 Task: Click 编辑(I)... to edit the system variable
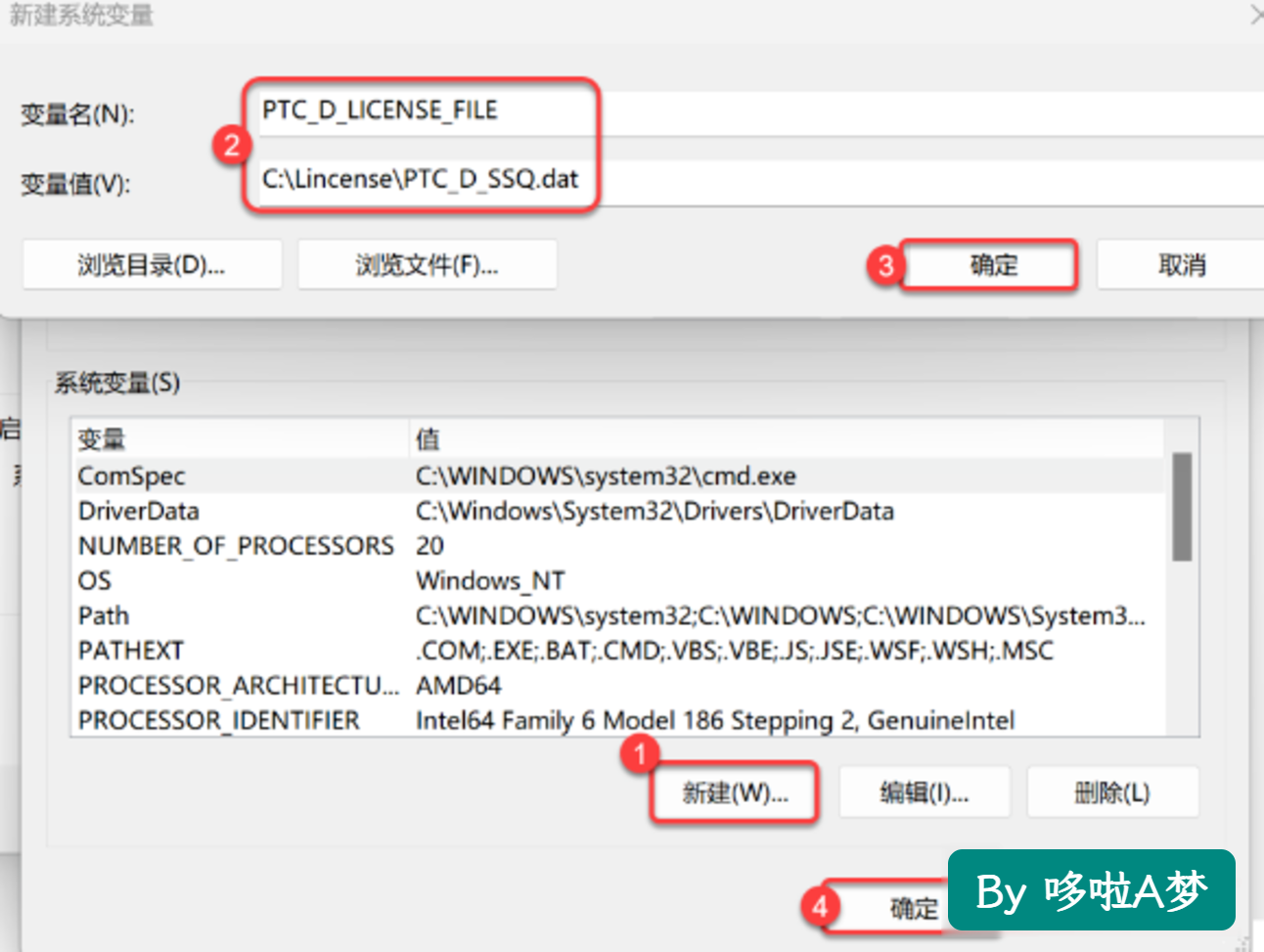pos(924,793)
